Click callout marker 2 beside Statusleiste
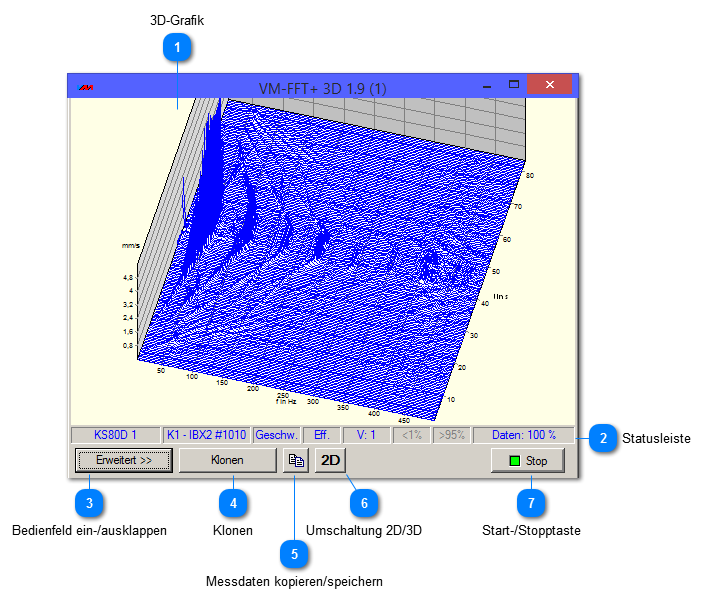707x605 pixels. pyautogui.click(x=602, y=437)
